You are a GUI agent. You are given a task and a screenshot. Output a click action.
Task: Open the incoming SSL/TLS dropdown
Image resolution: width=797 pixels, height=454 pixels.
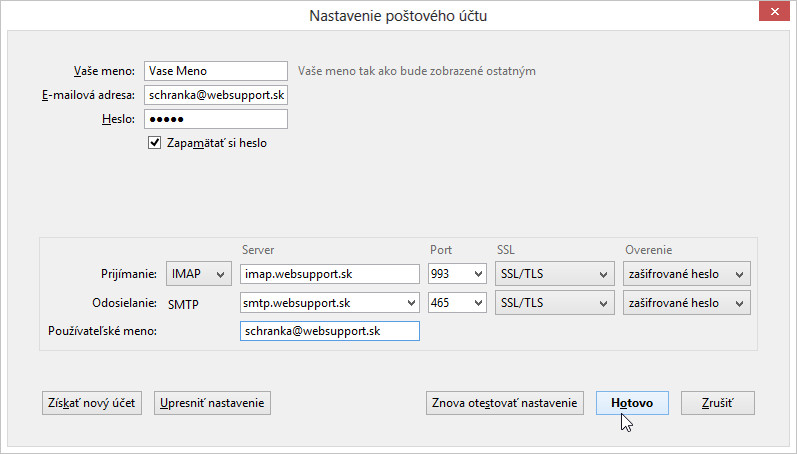click(x=555, y=274)
